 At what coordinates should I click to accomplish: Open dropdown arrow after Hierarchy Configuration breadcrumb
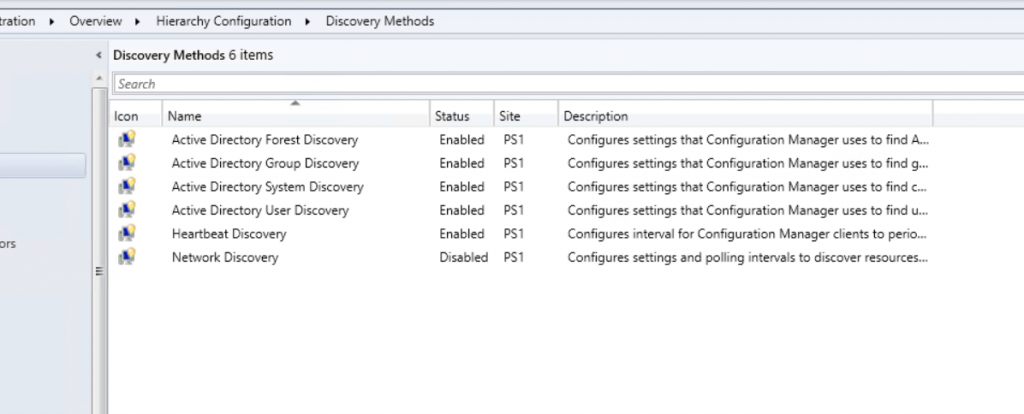[308, 22]
